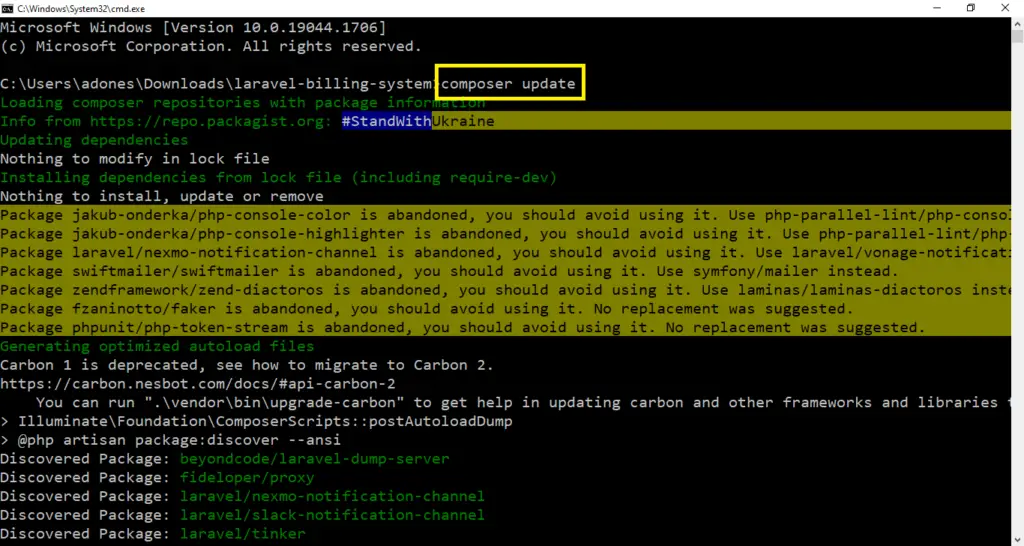Image resolution: width=1024 pixels, height=546 pixels.
Task: Click the scrollbar up arrow
Action: click(1015, 24)
